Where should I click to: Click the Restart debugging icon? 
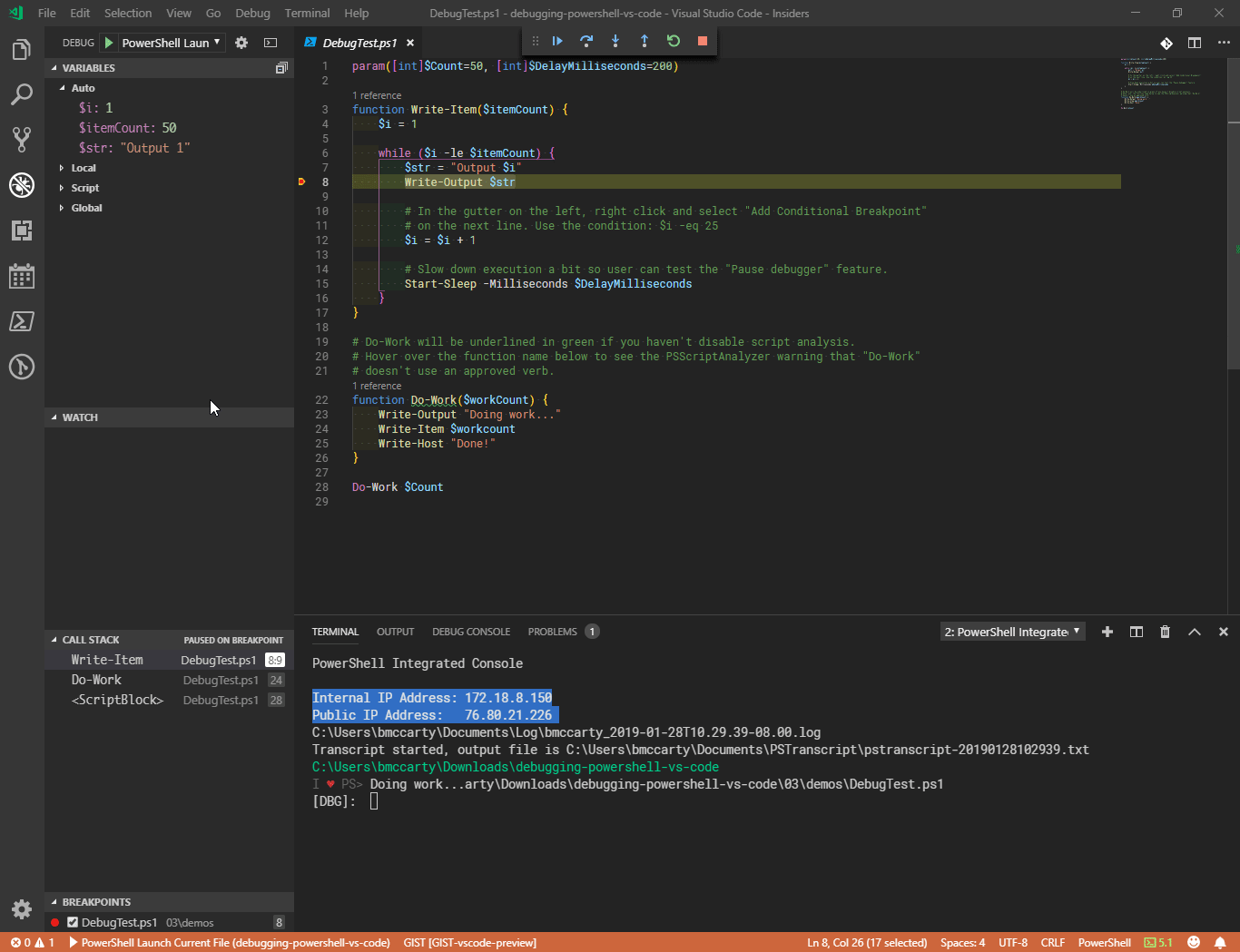click(674, 41)
